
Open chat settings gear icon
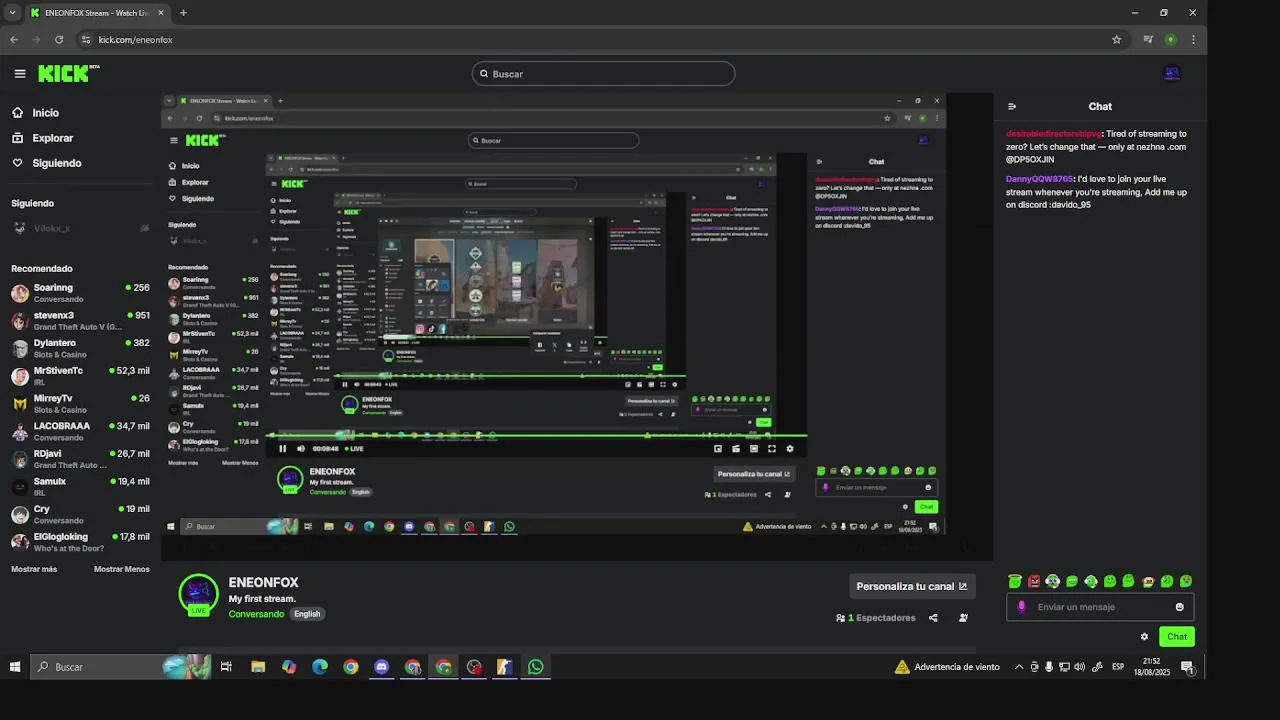[x=1144, y=636]
